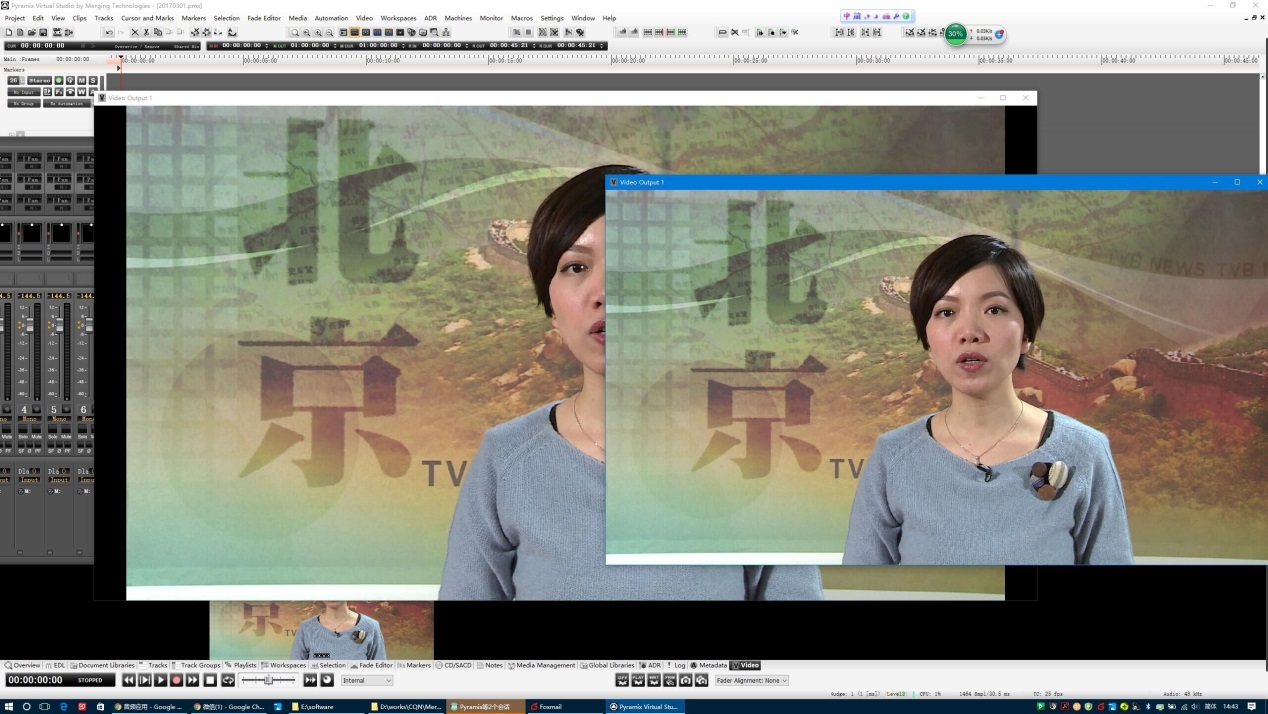Click the Delete X icon in toolbar
The image size is (1268, 714).
(x=135, y=32)
